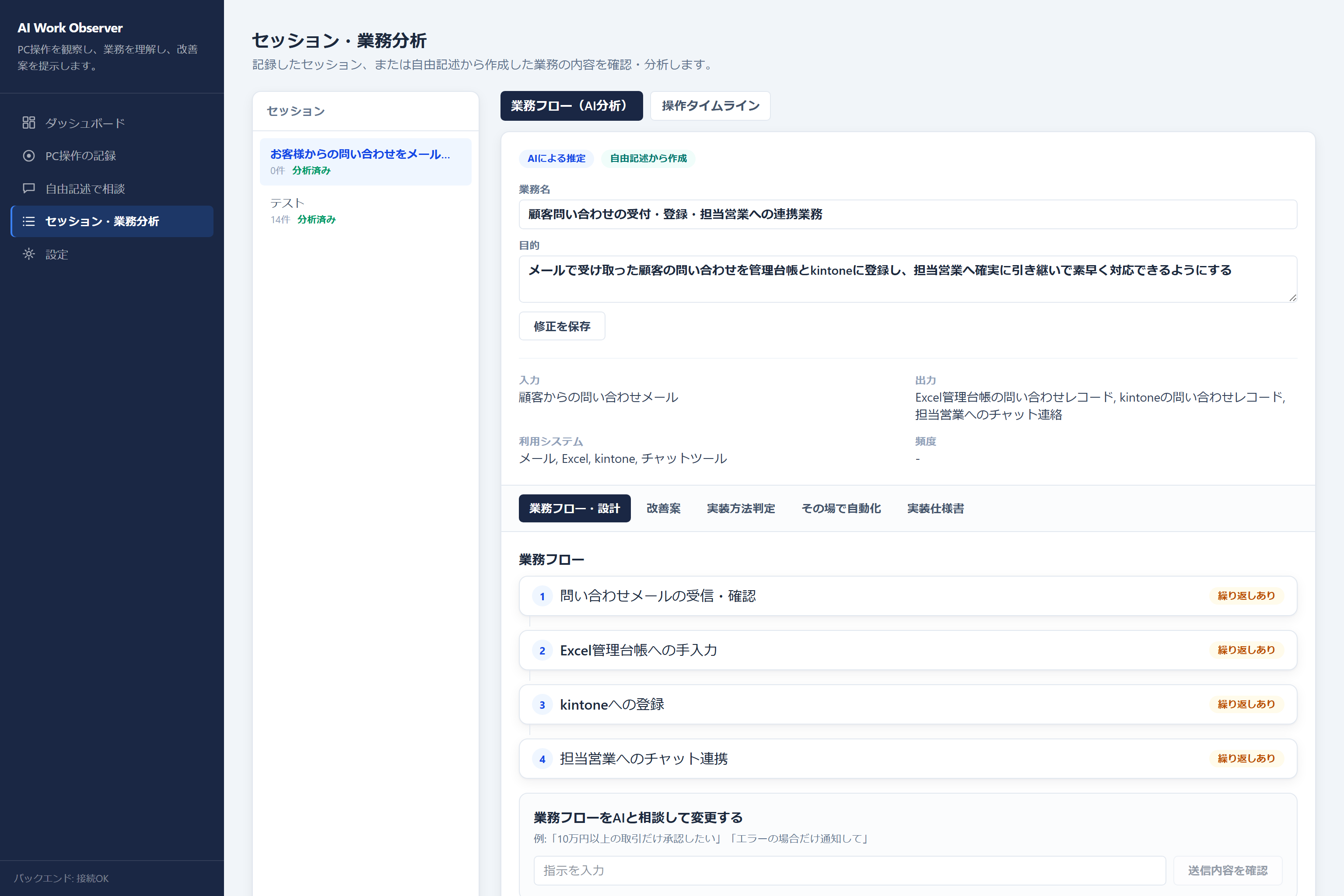
Task: Switch to 業務フロー（AI分析）tab
Action: 571,106
